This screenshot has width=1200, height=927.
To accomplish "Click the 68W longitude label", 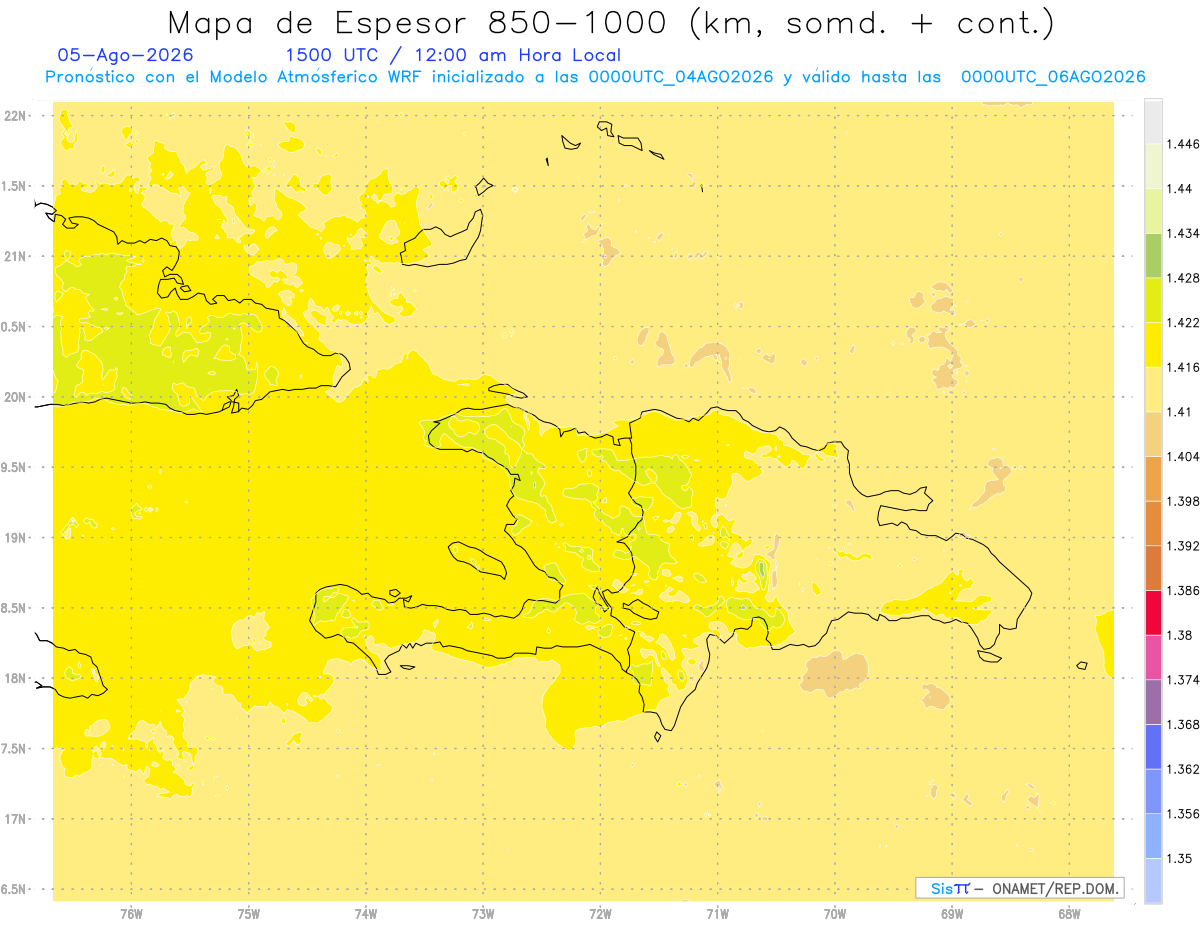I will click(x=1069, y=914).
